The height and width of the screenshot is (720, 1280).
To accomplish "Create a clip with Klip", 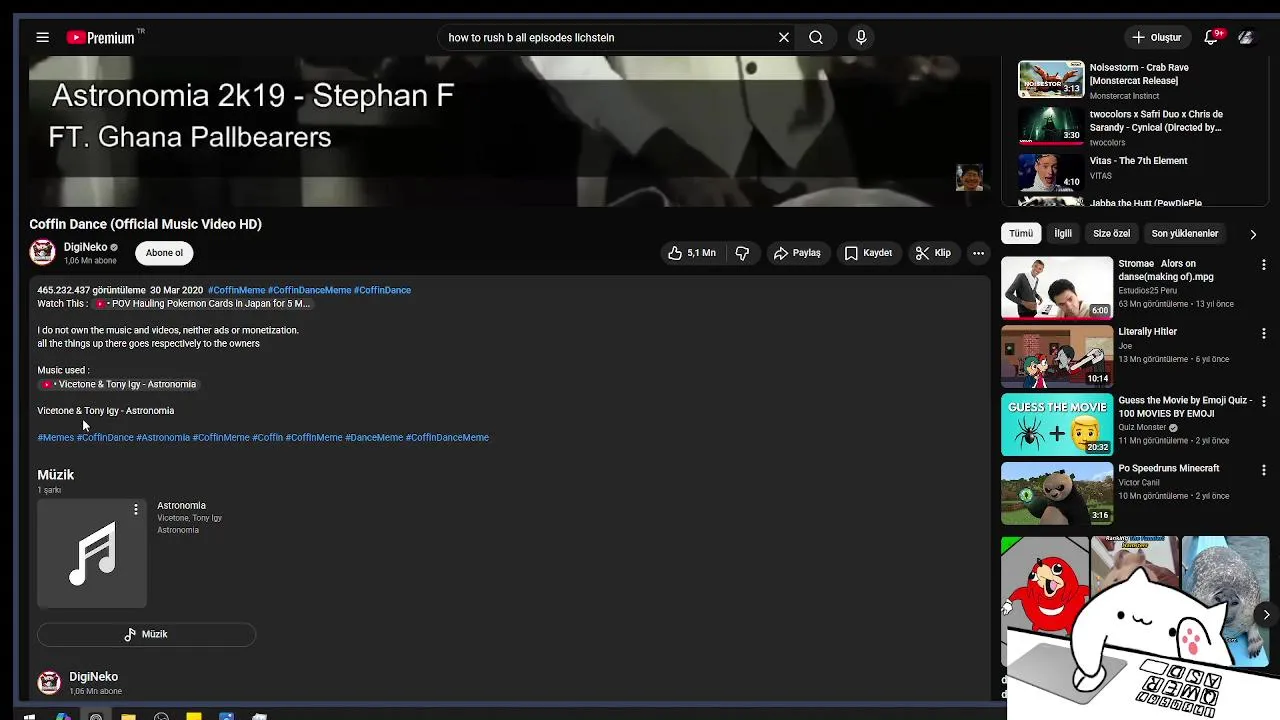I will point(933,253).
